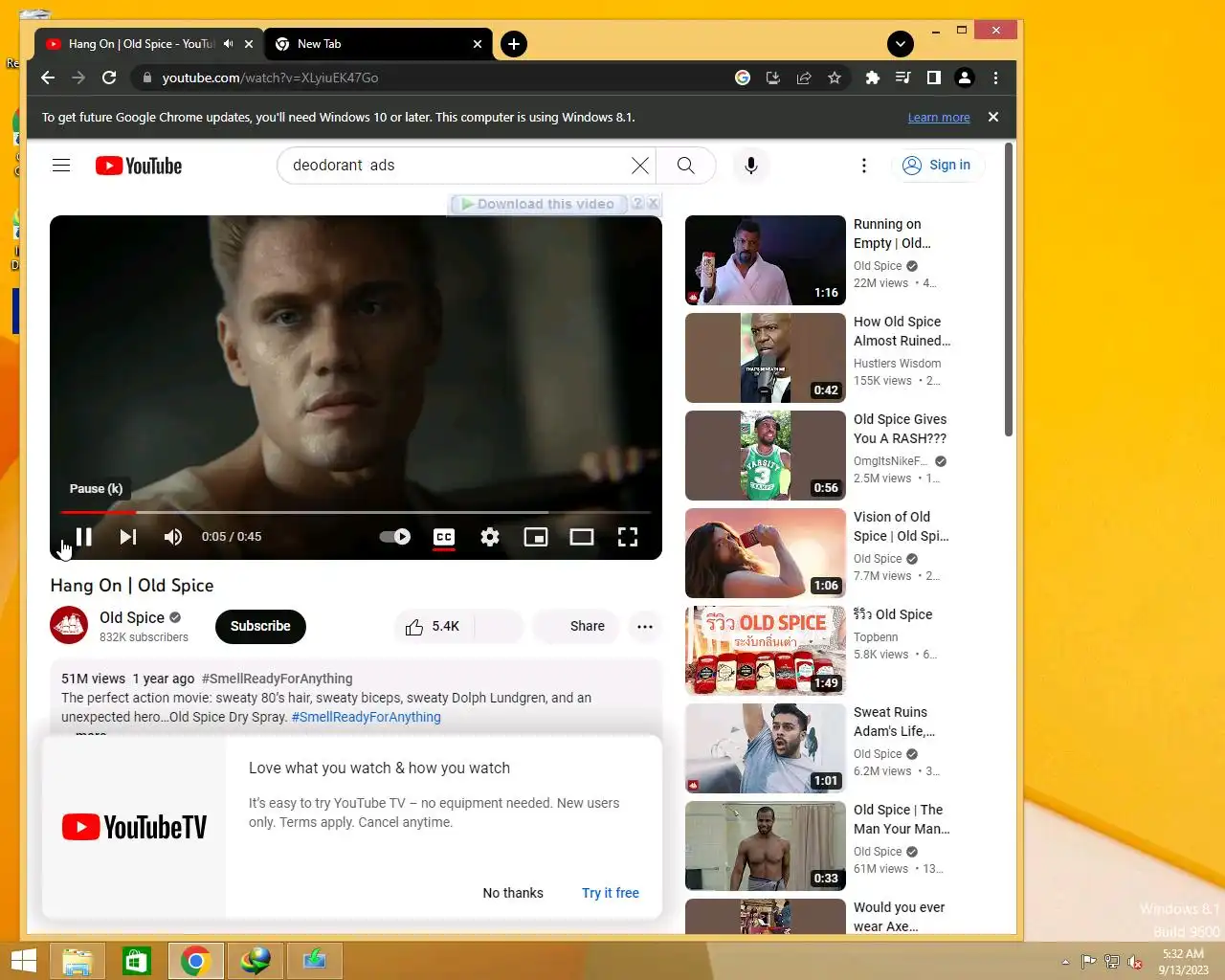Open more actions ellipsis below video
The width and height of the screenshot is (1225, 980).
(645, 626)
